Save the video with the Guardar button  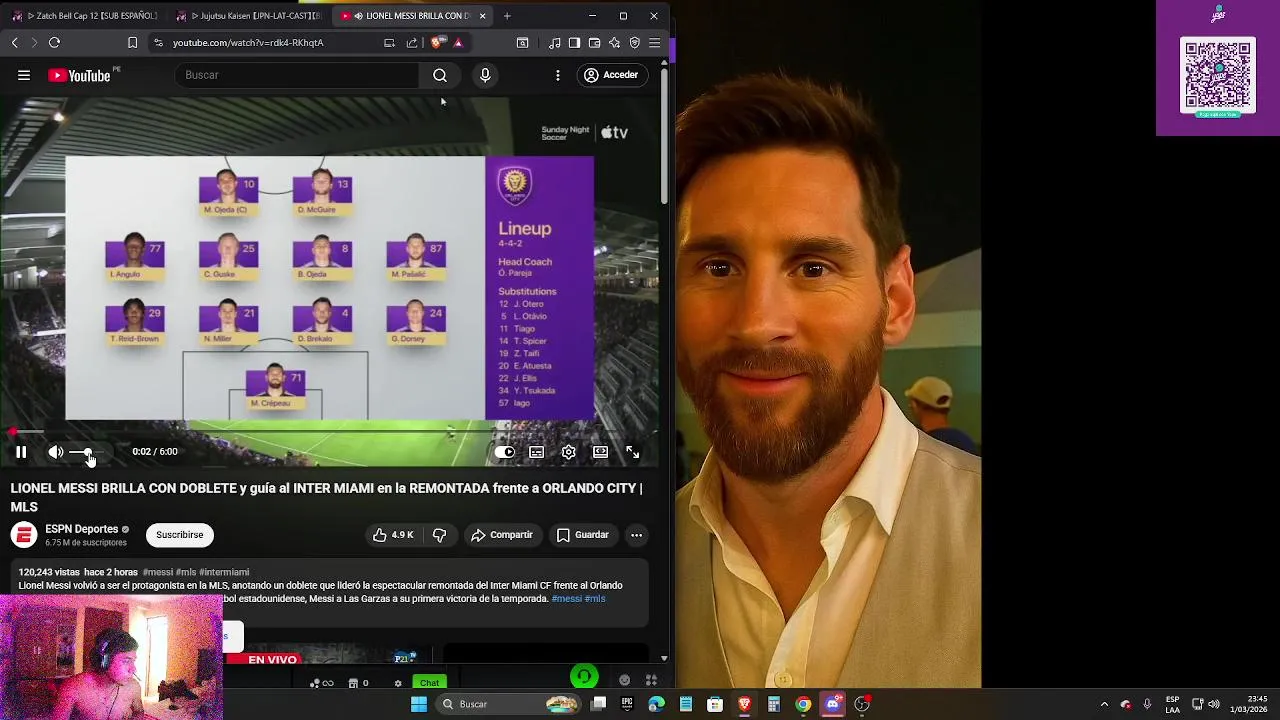(582, 535)
